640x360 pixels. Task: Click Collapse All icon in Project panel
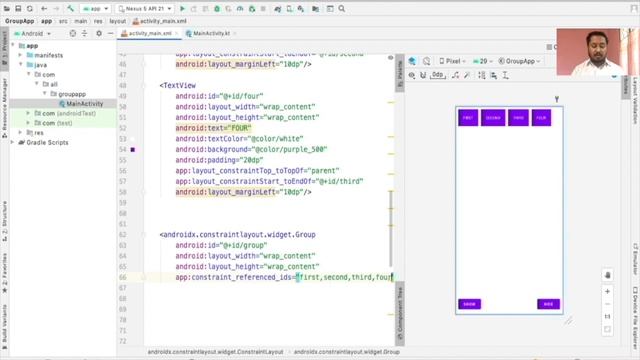click(84, 33)
